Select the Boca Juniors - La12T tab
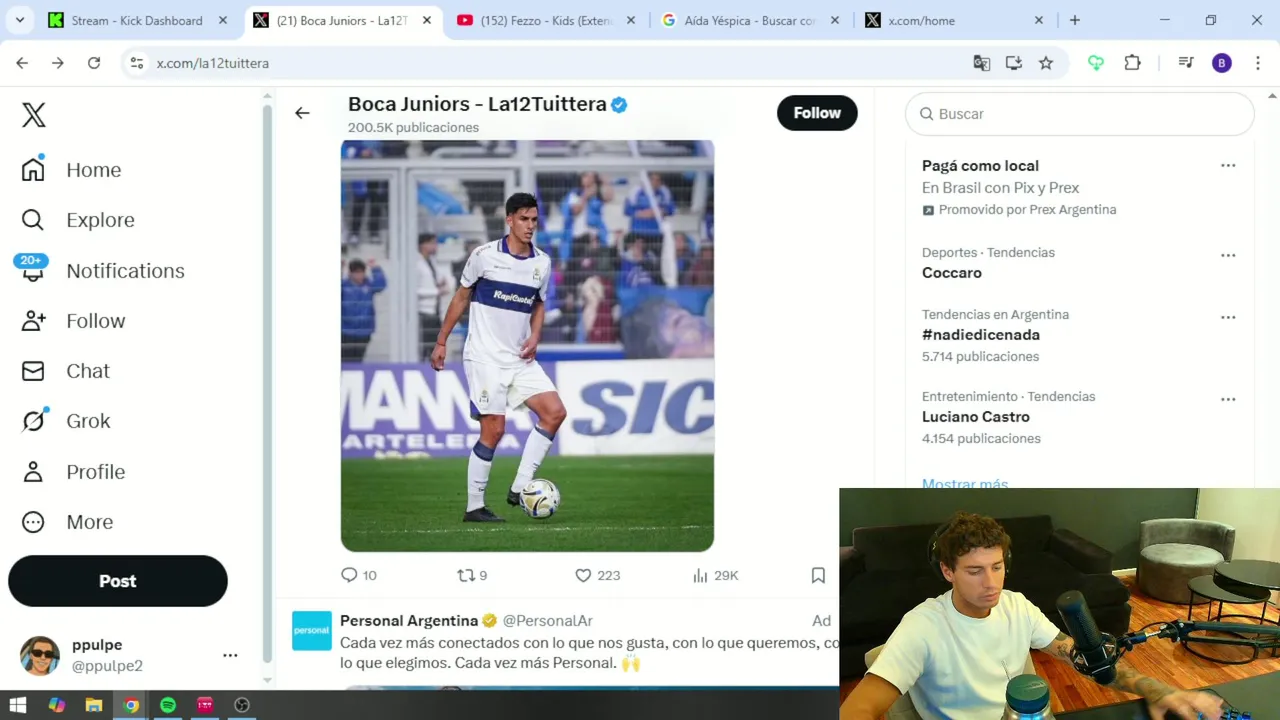The width and height of the screenshot is (1280, 720). (343, 20)
